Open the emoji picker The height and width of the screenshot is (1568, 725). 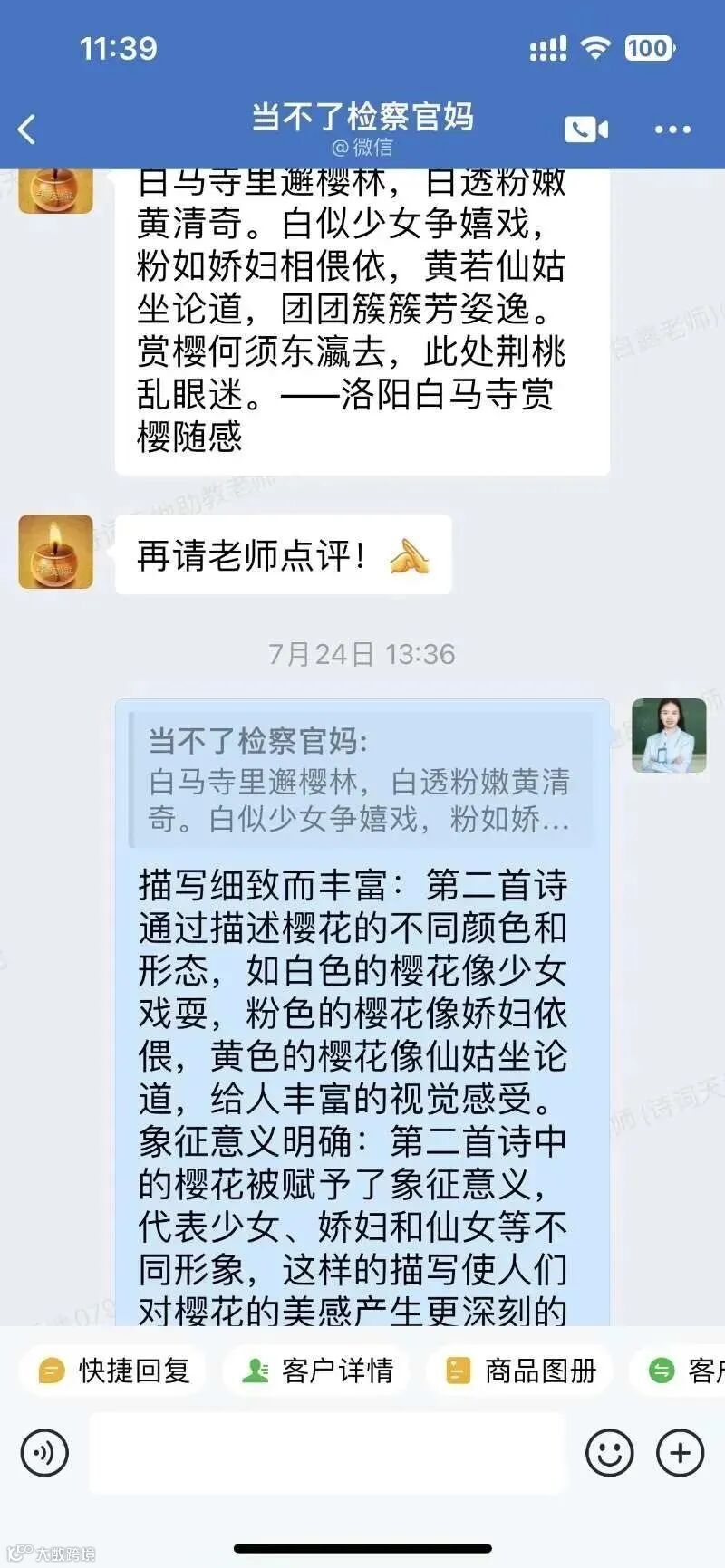pos(610,1453)
